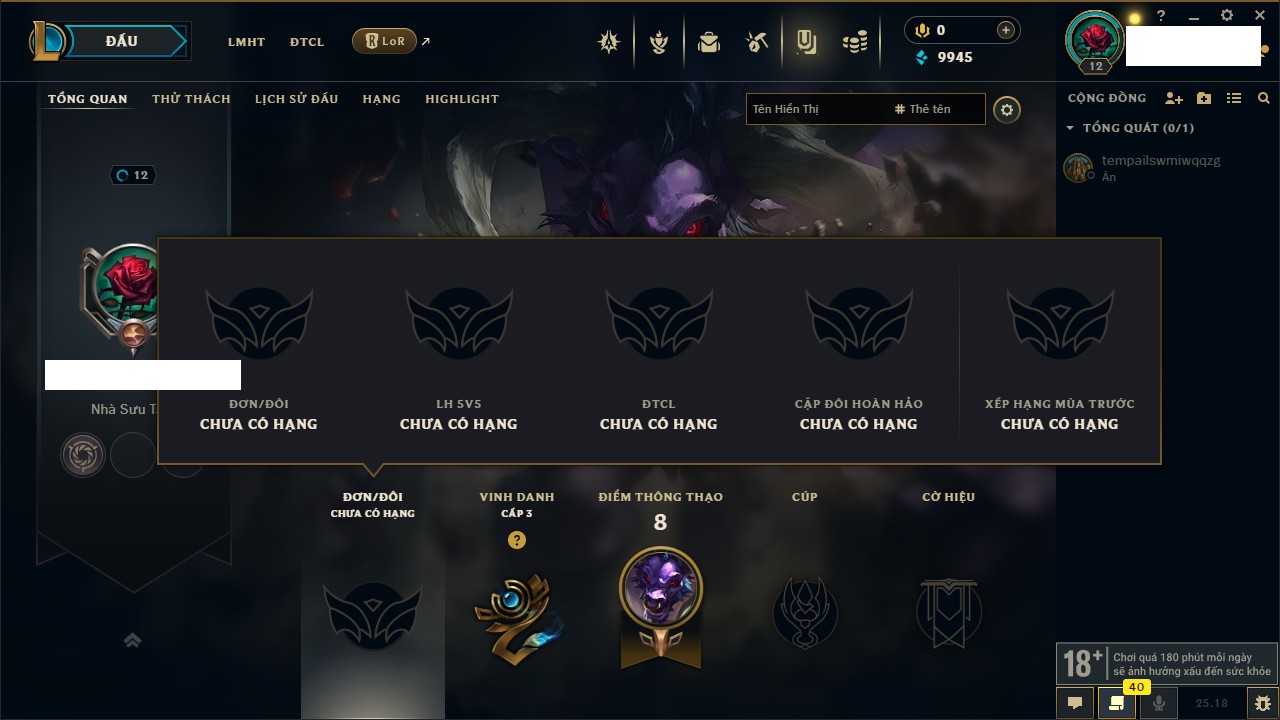Image resolution: width=1280 pixels, height=720 pixels.
Task: Click the add friend icon in social panel
Action: click(x=1174, y=98)
